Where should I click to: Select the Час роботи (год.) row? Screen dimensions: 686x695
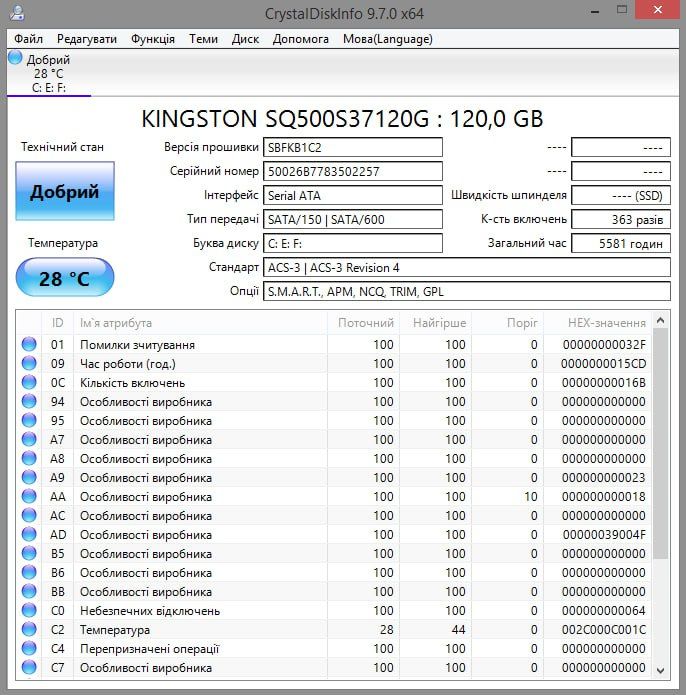click(334, 363)
